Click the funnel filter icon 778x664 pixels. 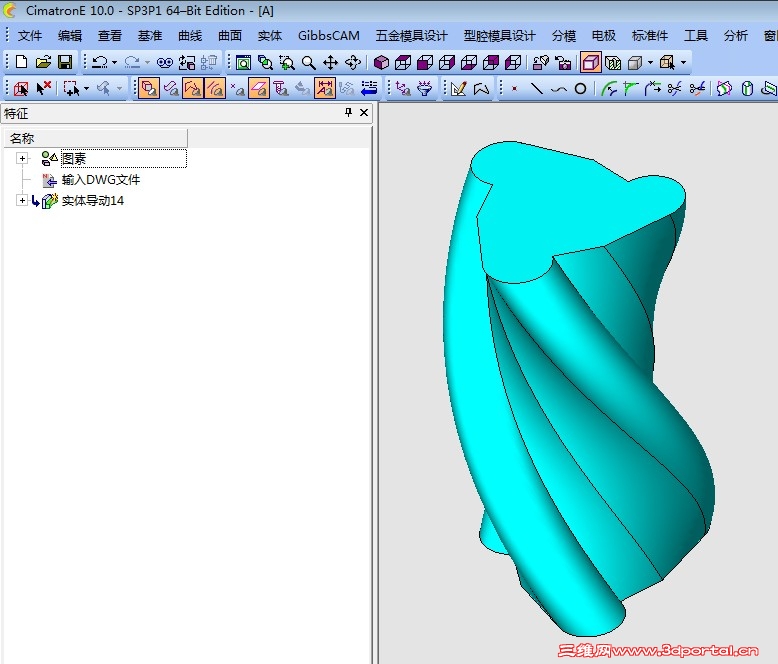tap(425, 89)
